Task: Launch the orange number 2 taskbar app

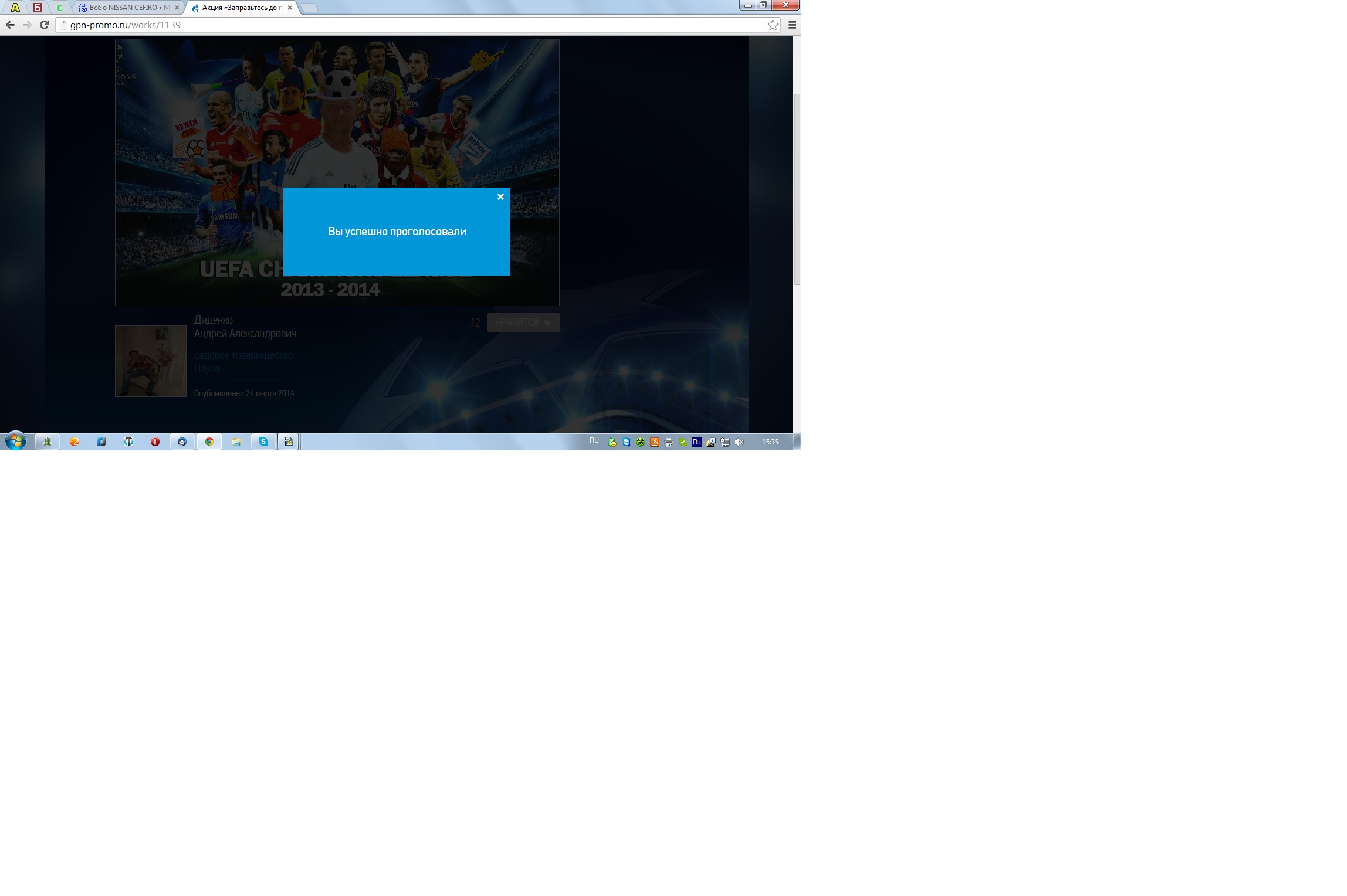Action: click(75, 442)
